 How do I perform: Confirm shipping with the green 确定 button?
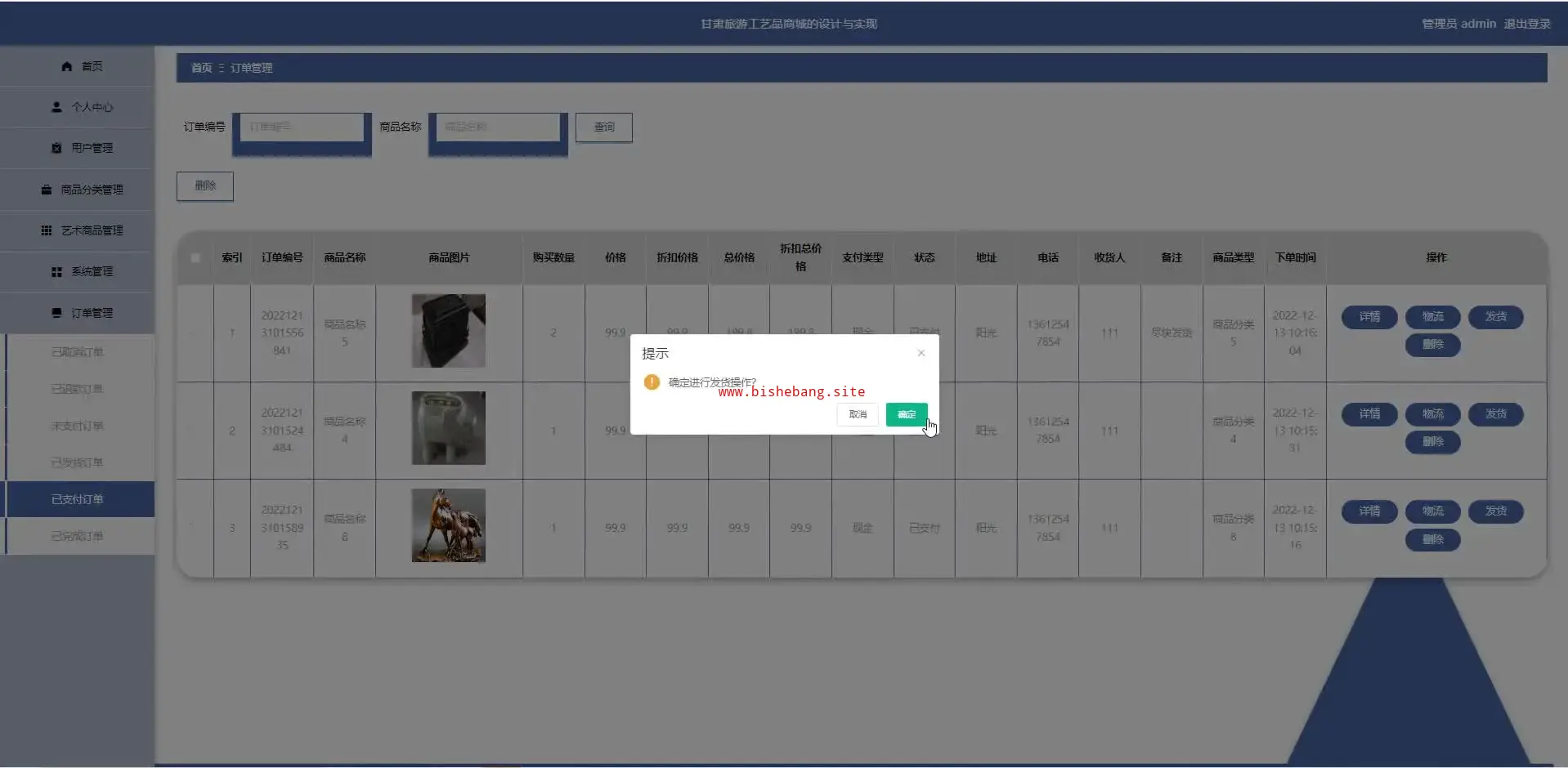click(907, 414)
